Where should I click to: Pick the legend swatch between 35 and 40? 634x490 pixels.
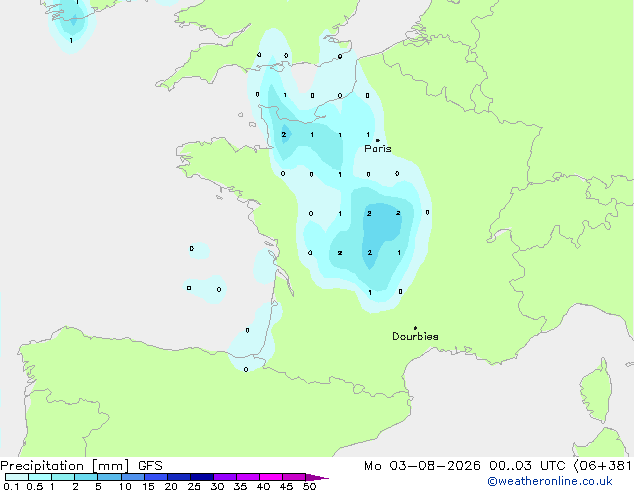[248, 477]
